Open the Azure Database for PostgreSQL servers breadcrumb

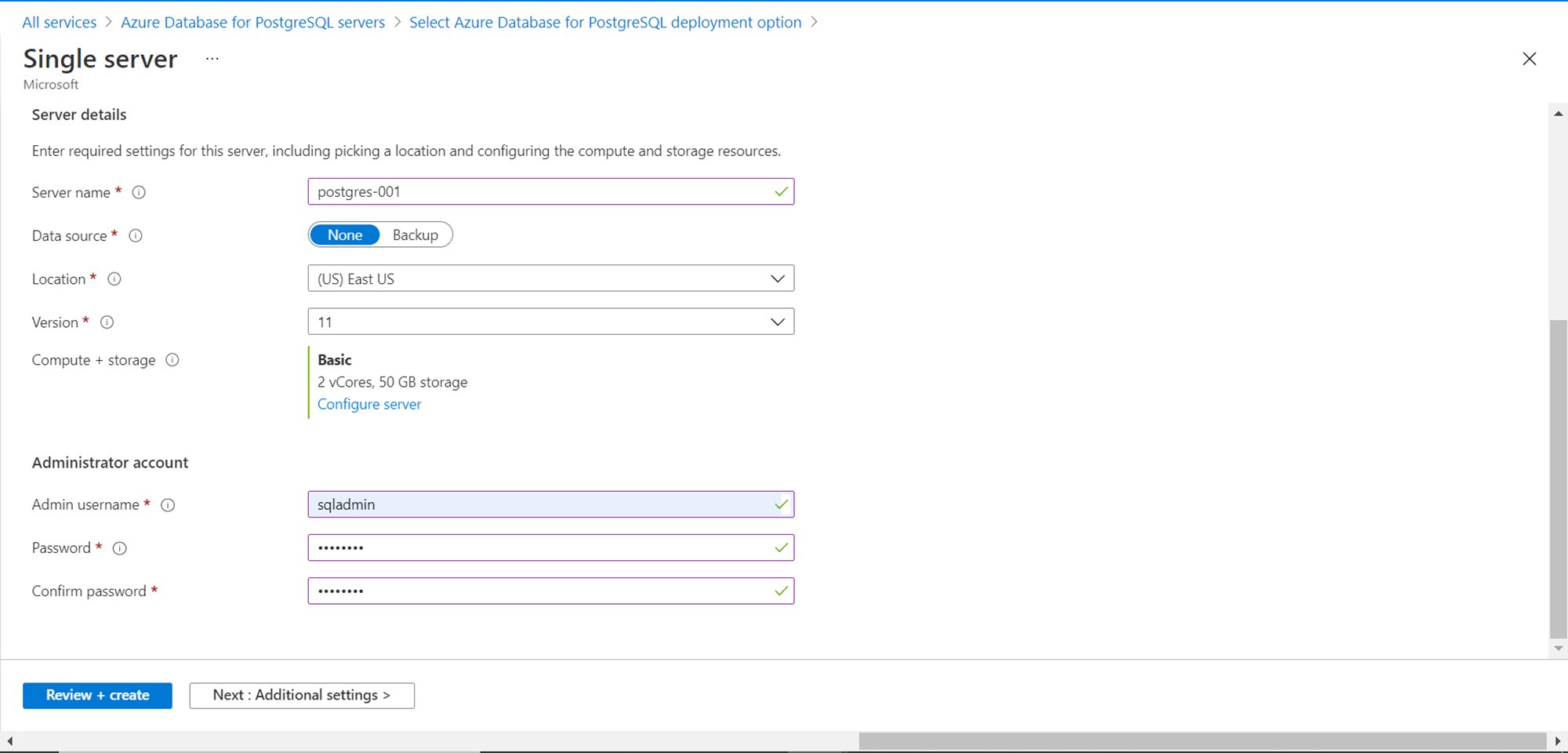(252, 22)
